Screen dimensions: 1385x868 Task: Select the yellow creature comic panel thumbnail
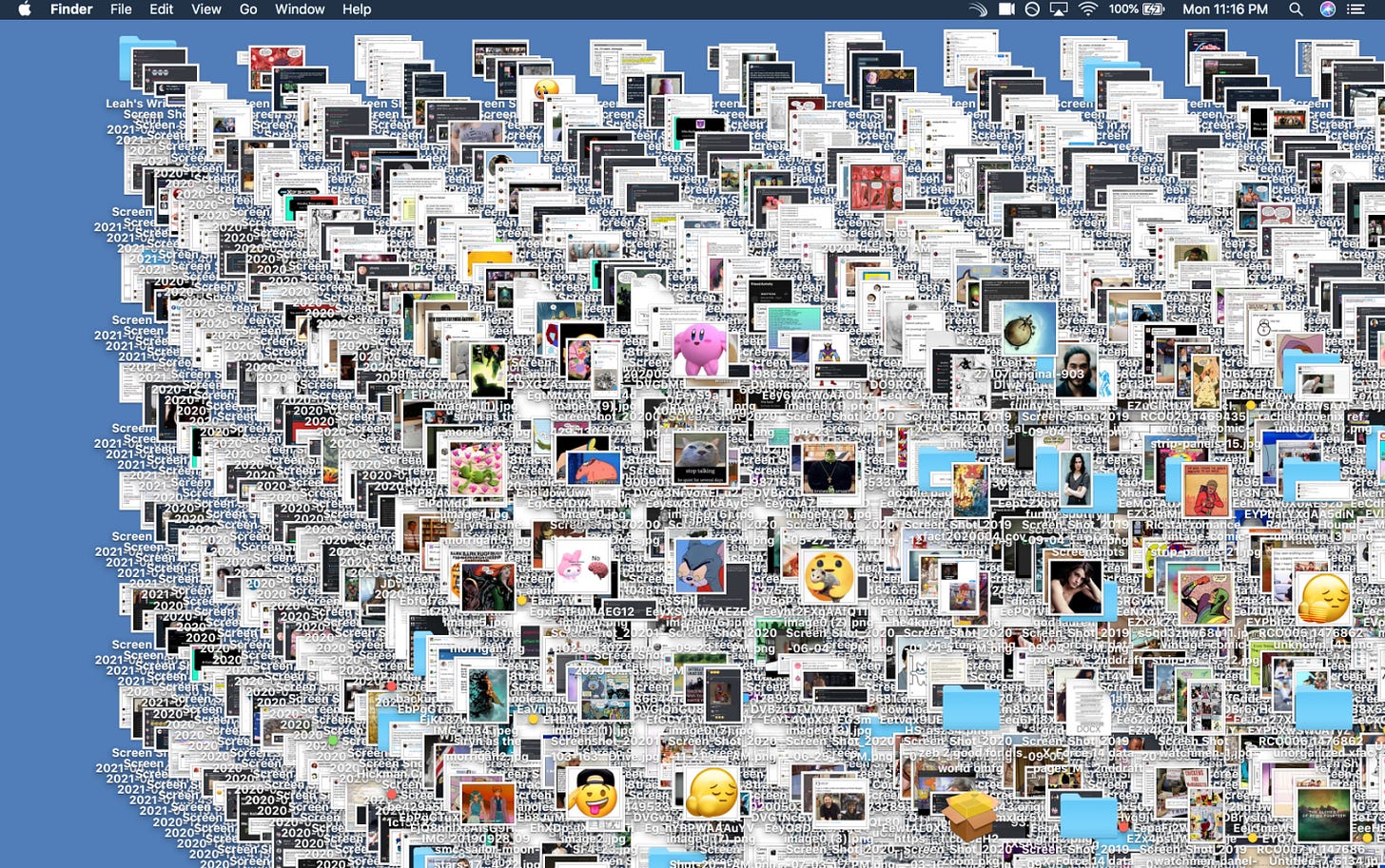point(1206,382)
